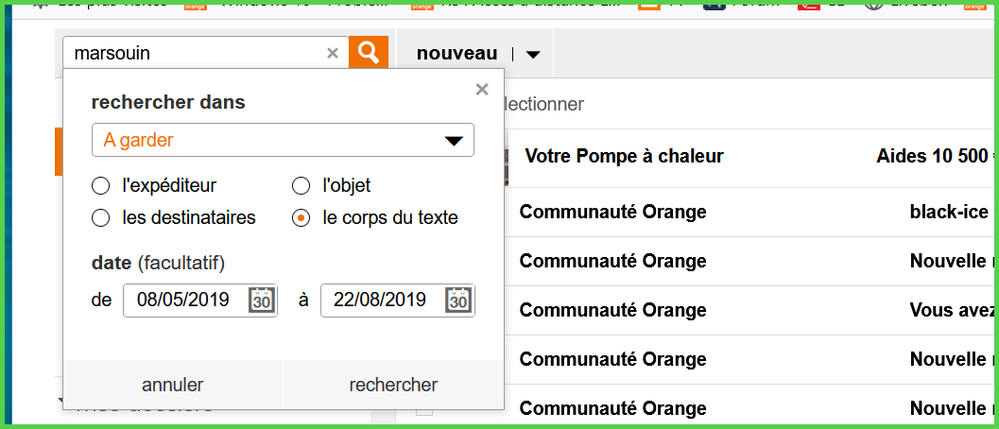The height and width of the screenshot is (429, 999).
Task: Open the arrow next to nouveau
Action: [533, 55]
